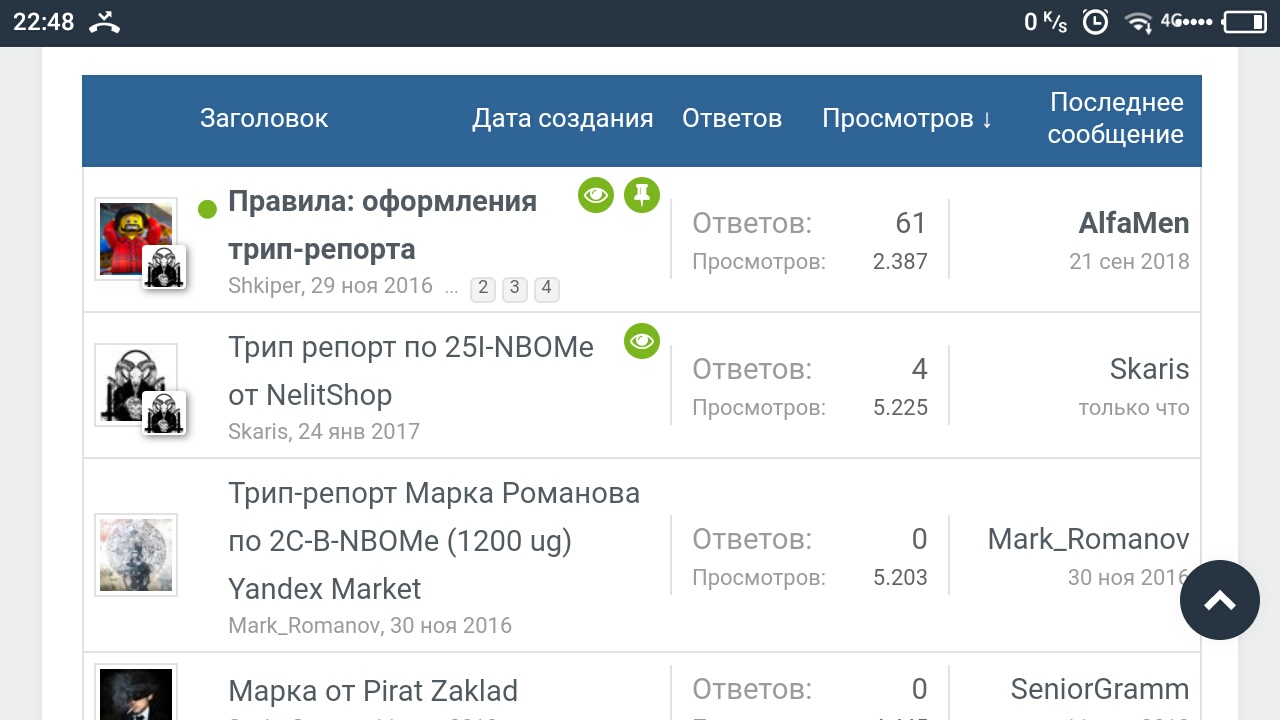Click last poster Skaris in right column

click(1150, 369)
